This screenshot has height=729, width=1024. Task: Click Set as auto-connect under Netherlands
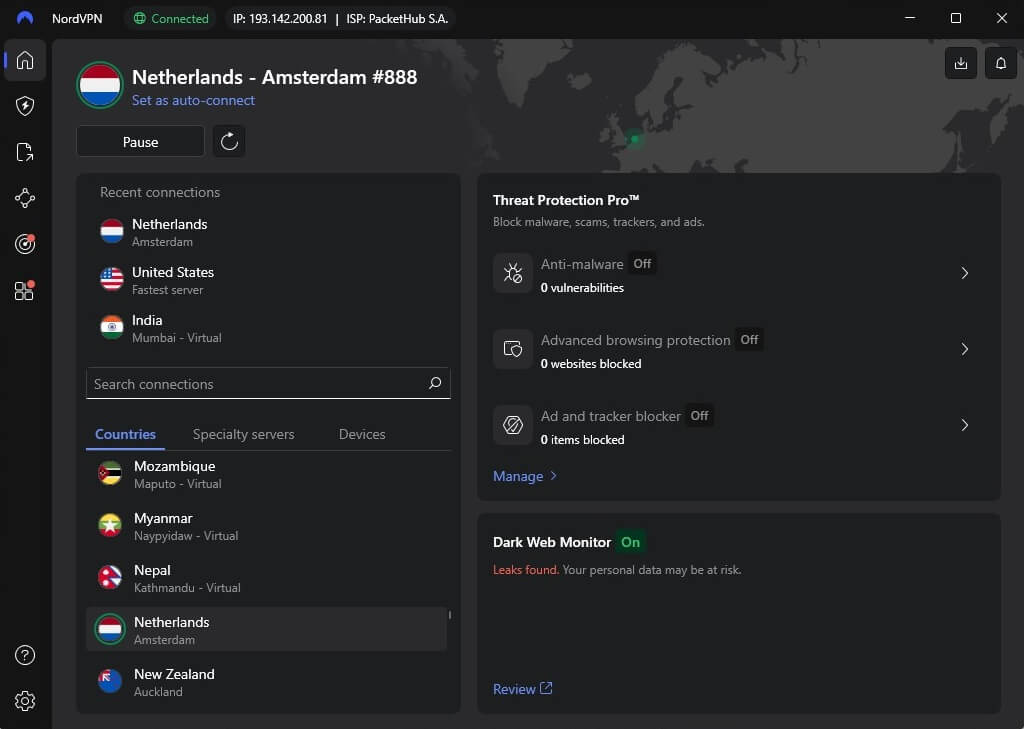193,100
